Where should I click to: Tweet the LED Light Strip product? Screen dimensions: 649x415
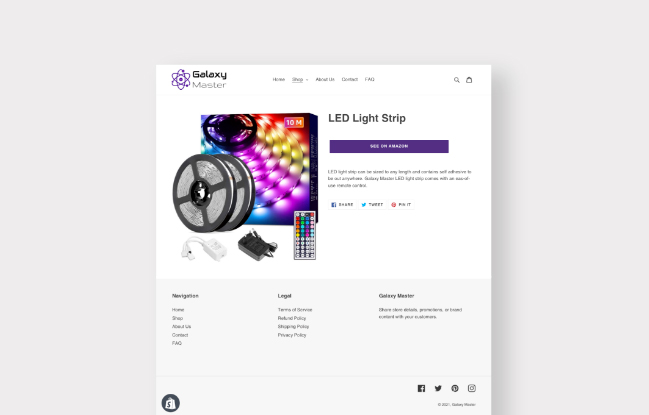[373, 205]
